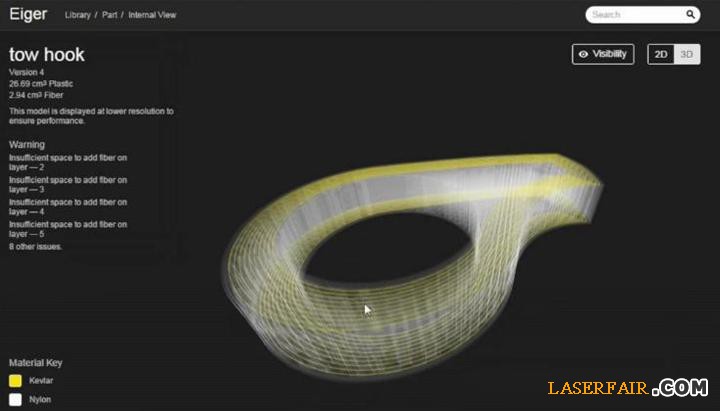Screen dimensions: 720x411
Task: Go to Library in the breadcrumb
Action: pyautogui.click(x=77, y=16)
